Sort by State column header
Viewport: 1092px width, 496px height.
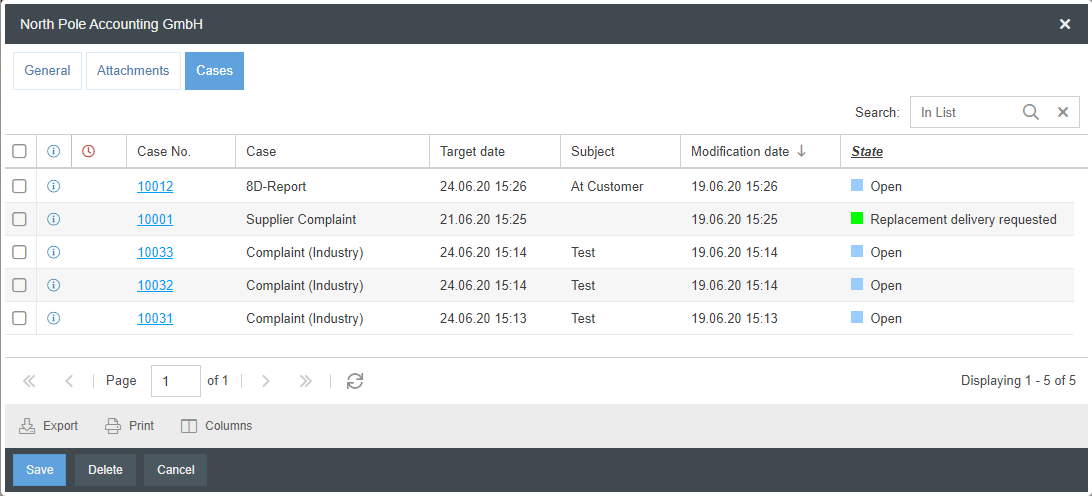coord(867,152)
